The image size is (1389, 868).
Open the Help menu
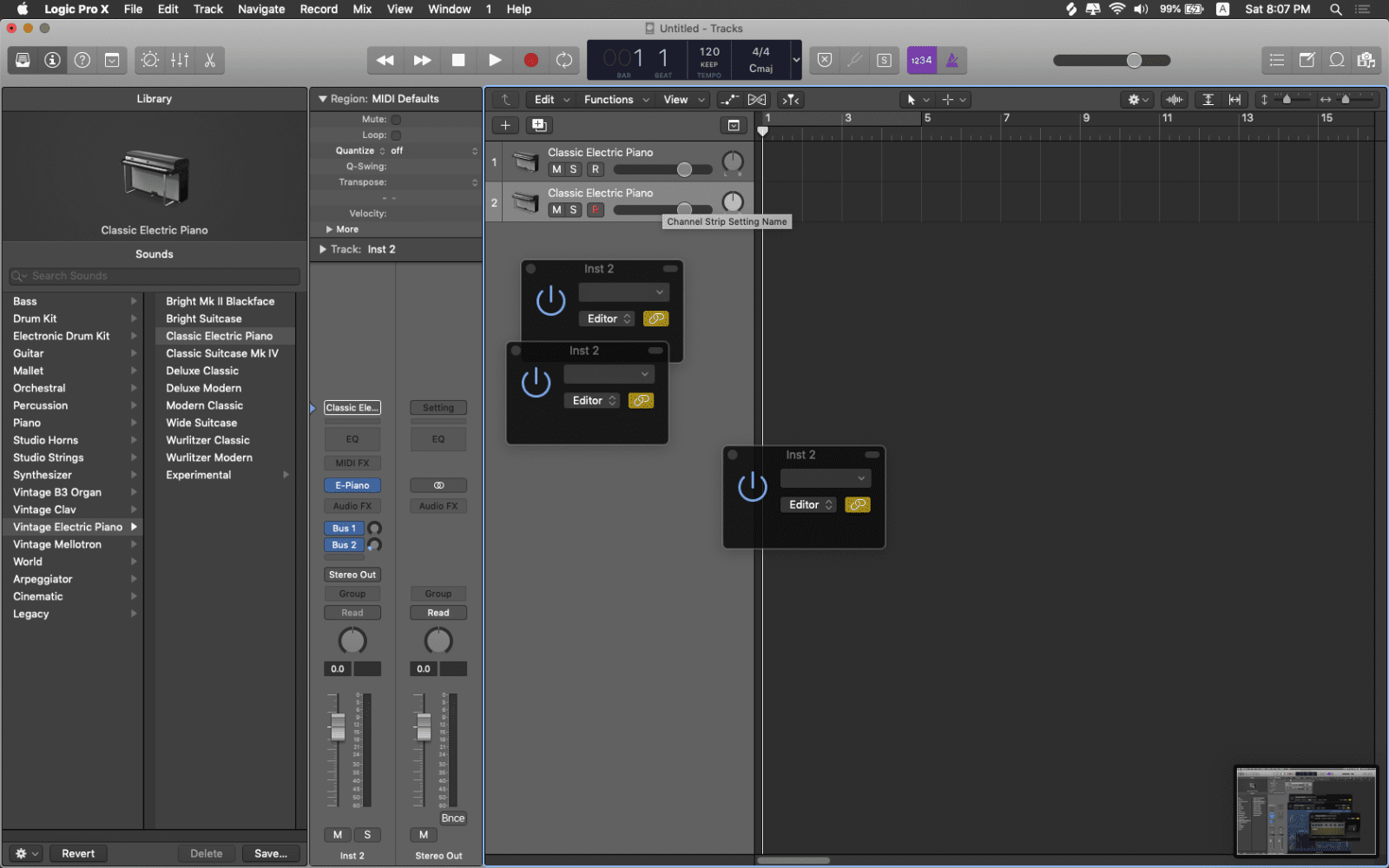pos(519,9)
